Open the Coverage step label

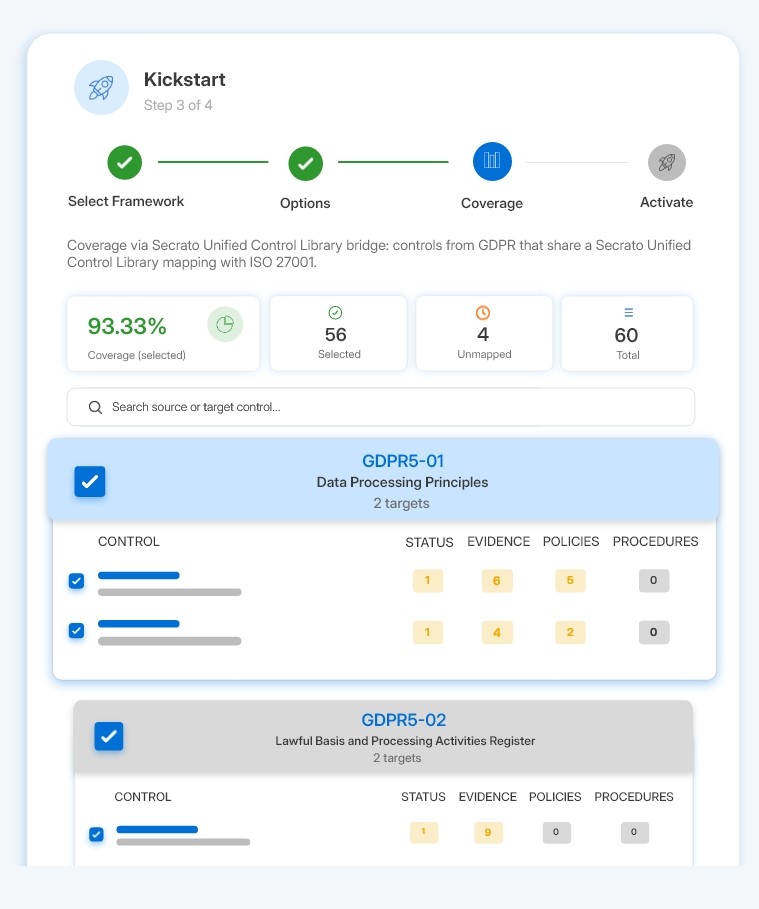click(492, 203)
